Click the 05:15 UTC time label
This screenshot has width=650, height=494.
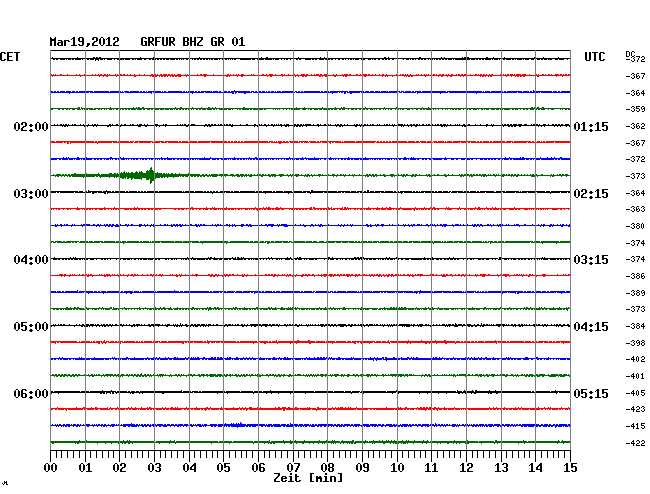coord(591,393)
